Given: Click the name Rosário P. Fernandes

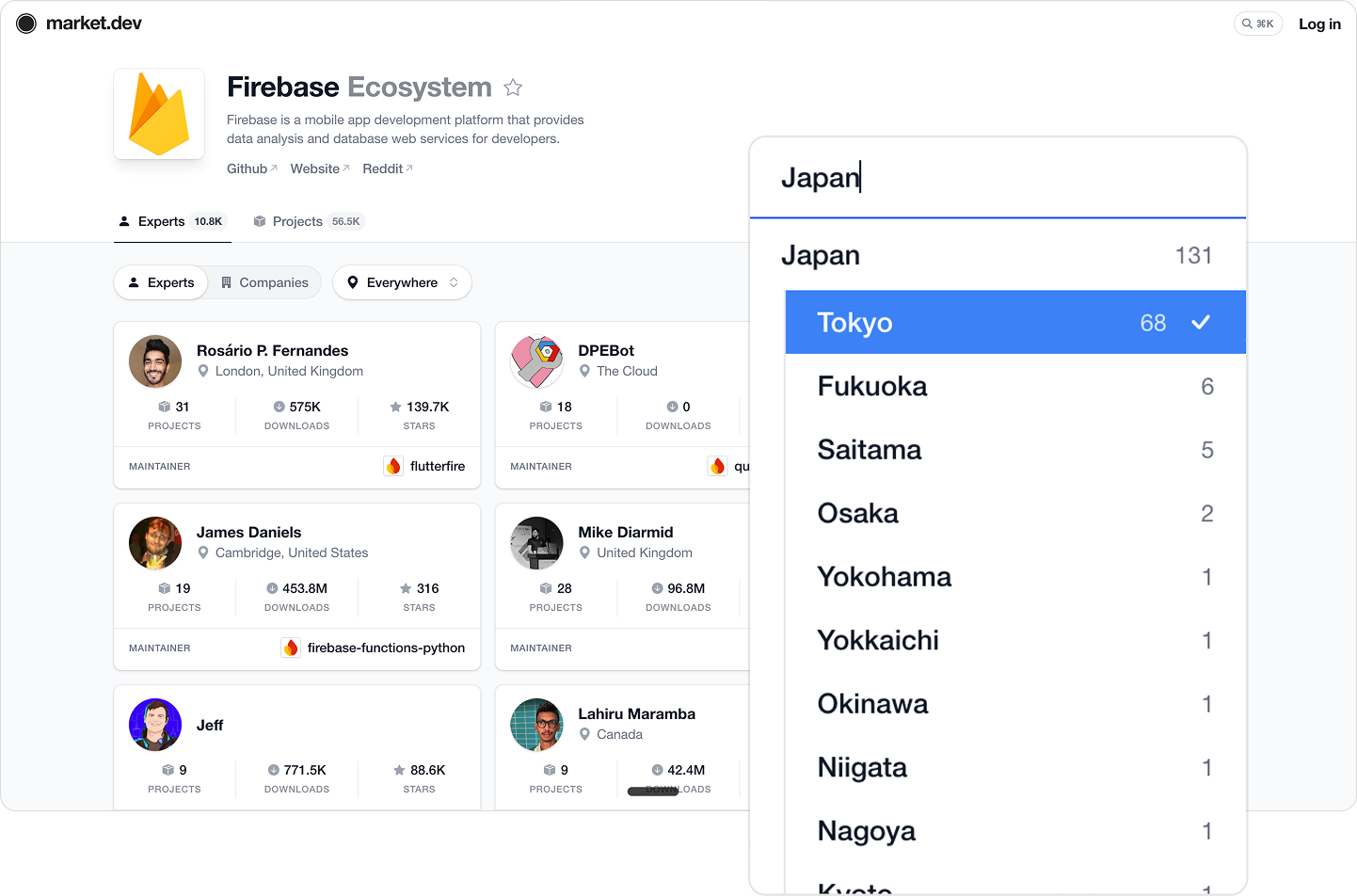Looking at the screenshot, I should (x=272, y=350).
